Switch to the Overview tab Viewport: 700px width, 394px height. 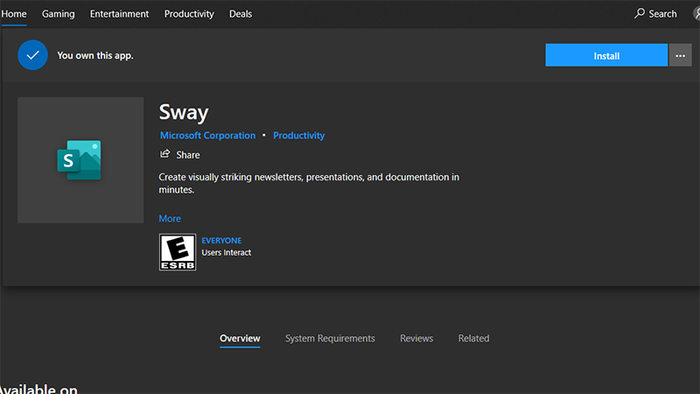click(x=240, y=338)
